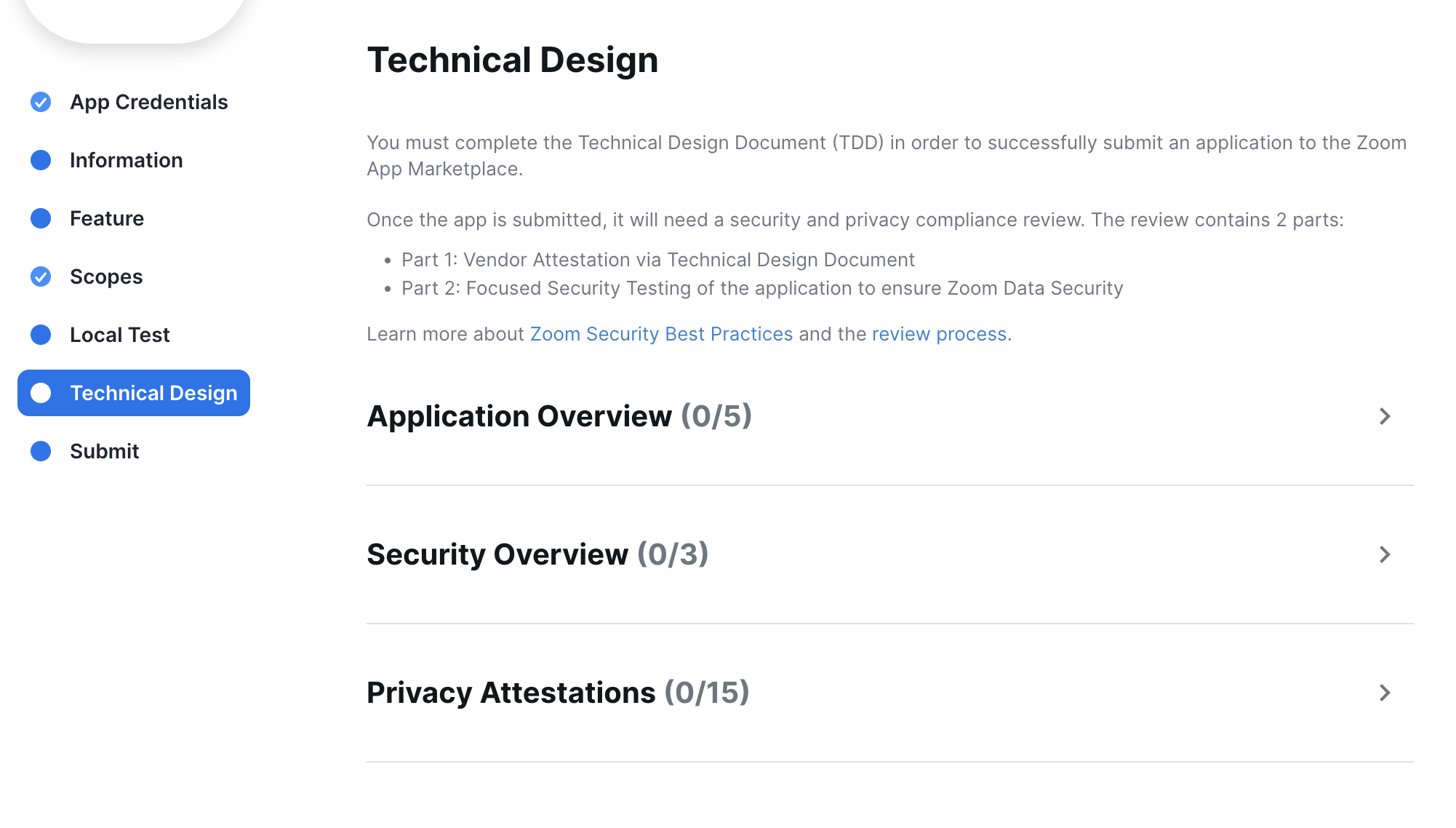Go to the Information step
Image resolution: width=1456 pixels, height=828 pixels.
pyautogui.click(x=126, y=160)
